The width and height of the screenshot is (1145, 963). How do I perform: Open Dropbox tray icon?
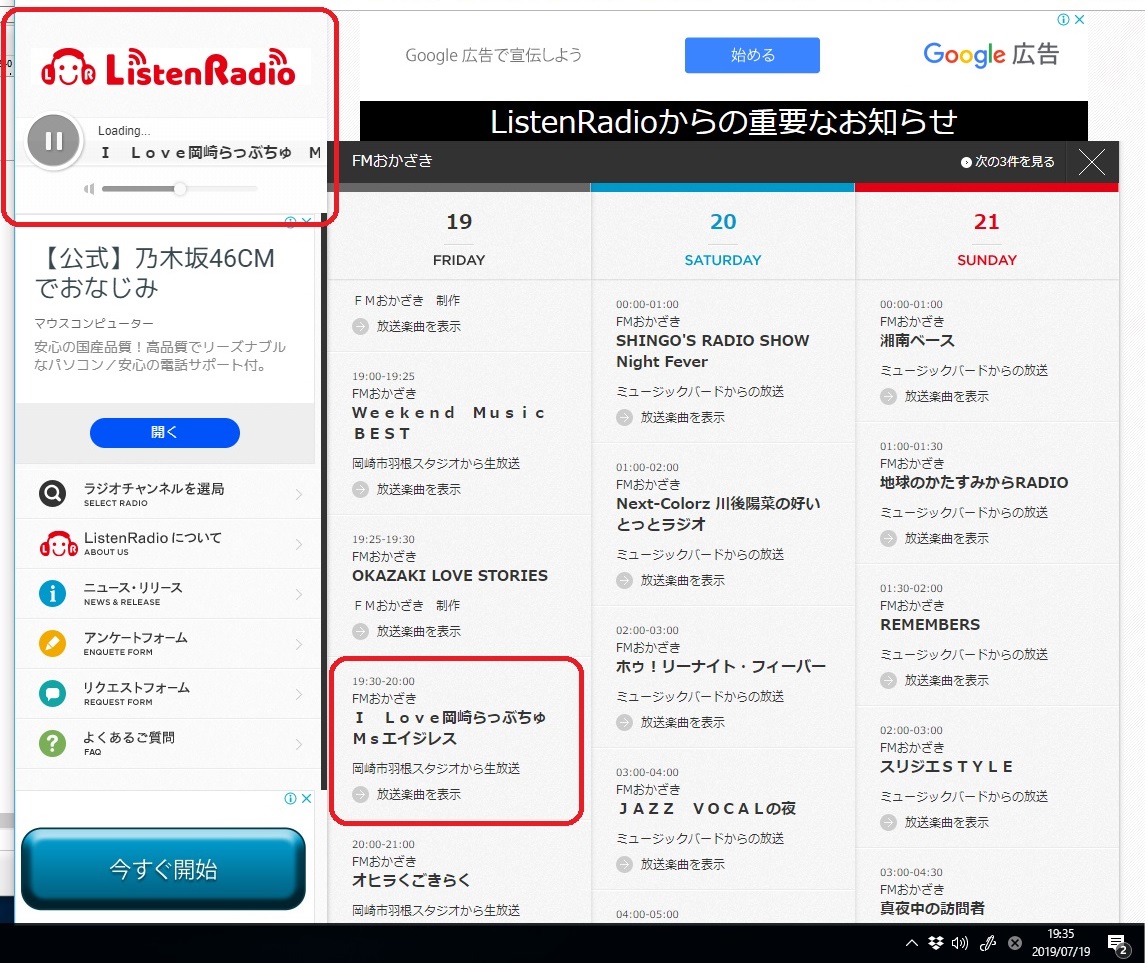[x=935, y=943]
